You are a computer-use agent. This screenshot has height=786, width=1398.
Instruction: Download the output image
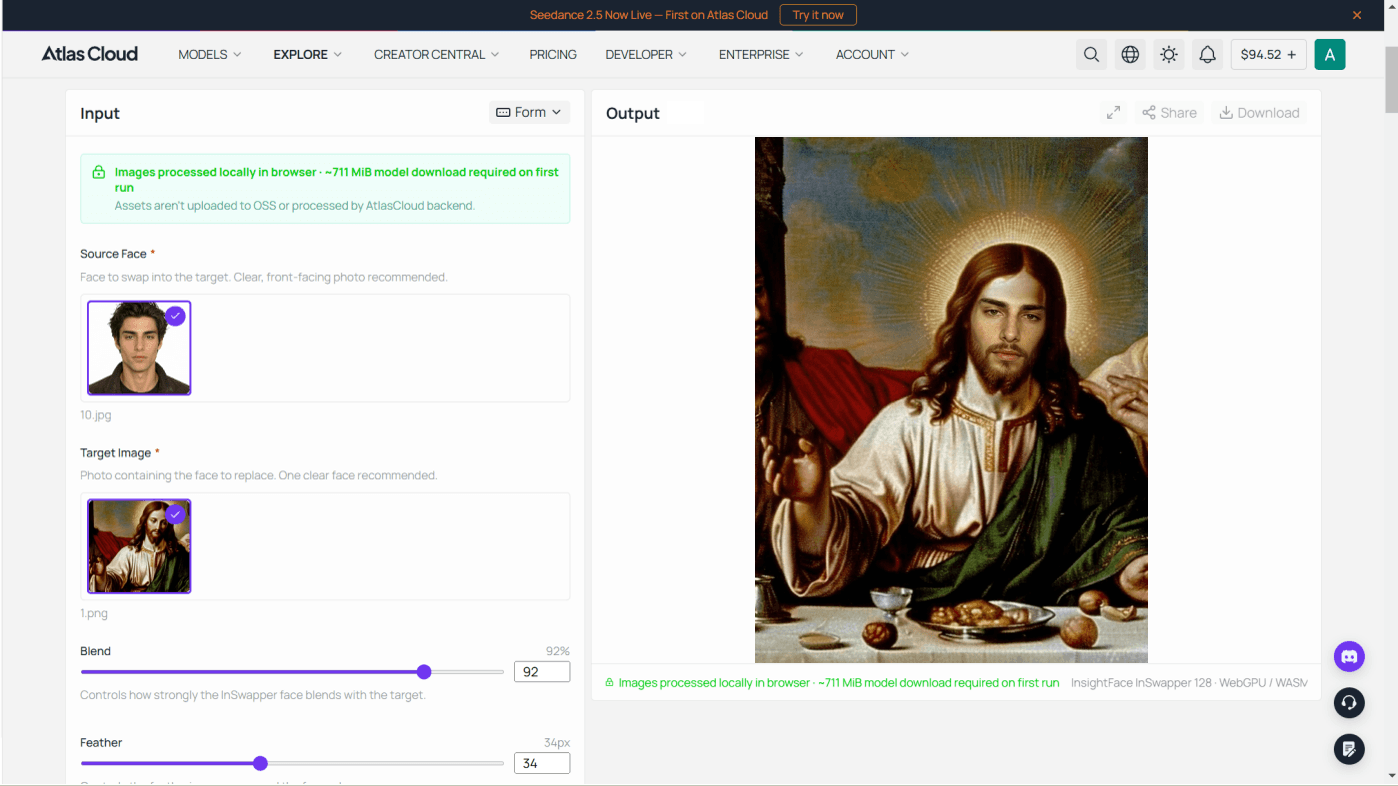1259,113
